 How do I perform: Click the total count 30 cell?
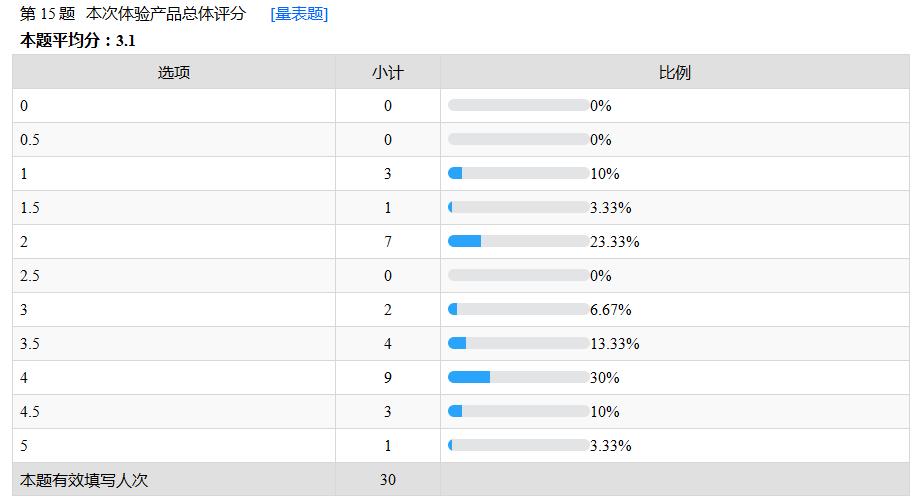388,480
